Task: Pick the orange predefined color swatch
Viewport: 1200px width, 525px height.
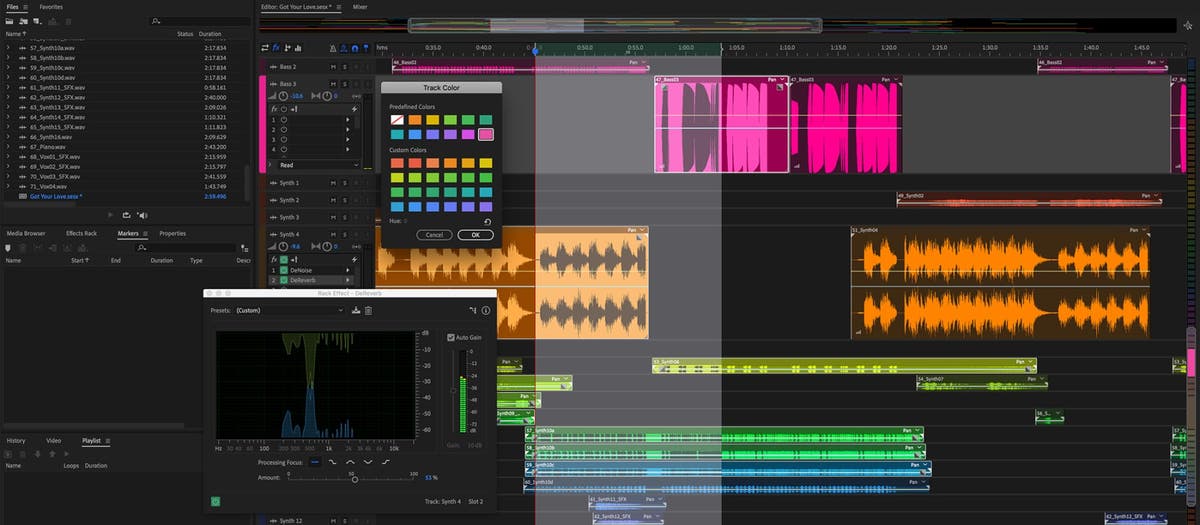Action: point(414,120)
